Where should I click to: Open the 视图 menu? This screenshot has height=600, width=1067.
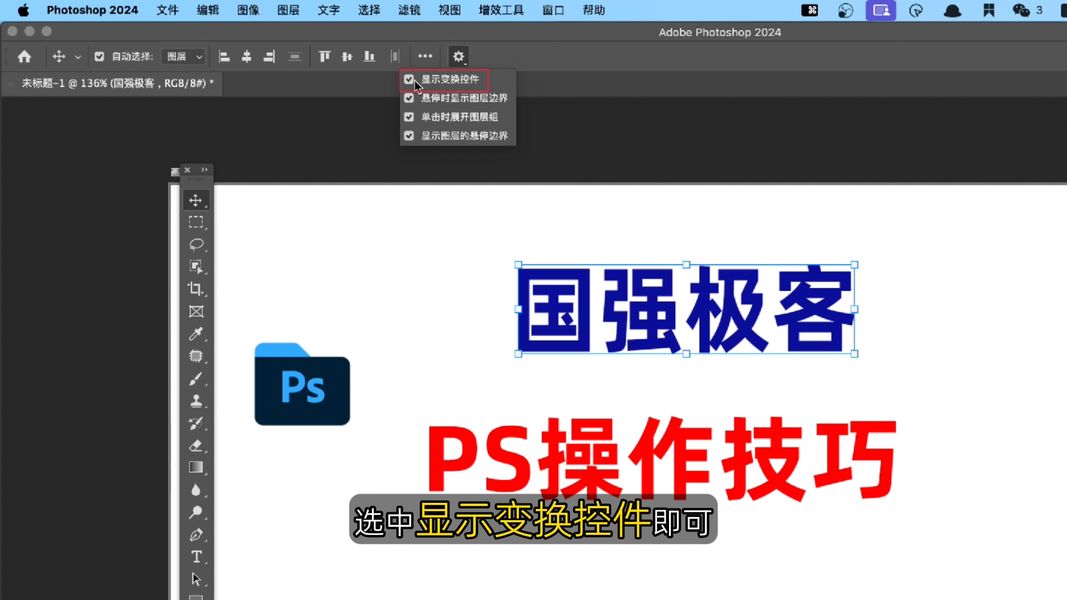(x=449, y=10)
